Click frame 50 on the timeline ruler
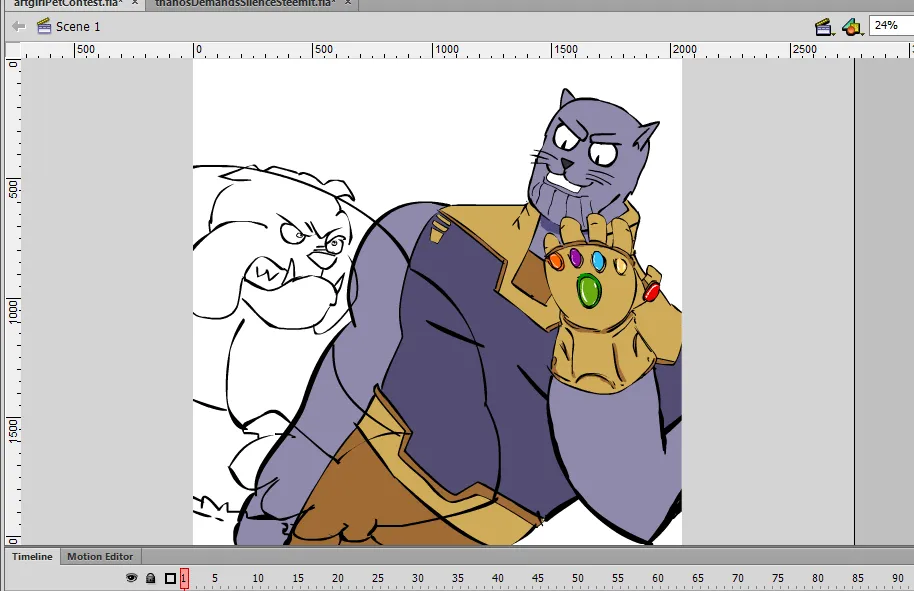Screen dimensions: 914x591 [x=578, y=578]
